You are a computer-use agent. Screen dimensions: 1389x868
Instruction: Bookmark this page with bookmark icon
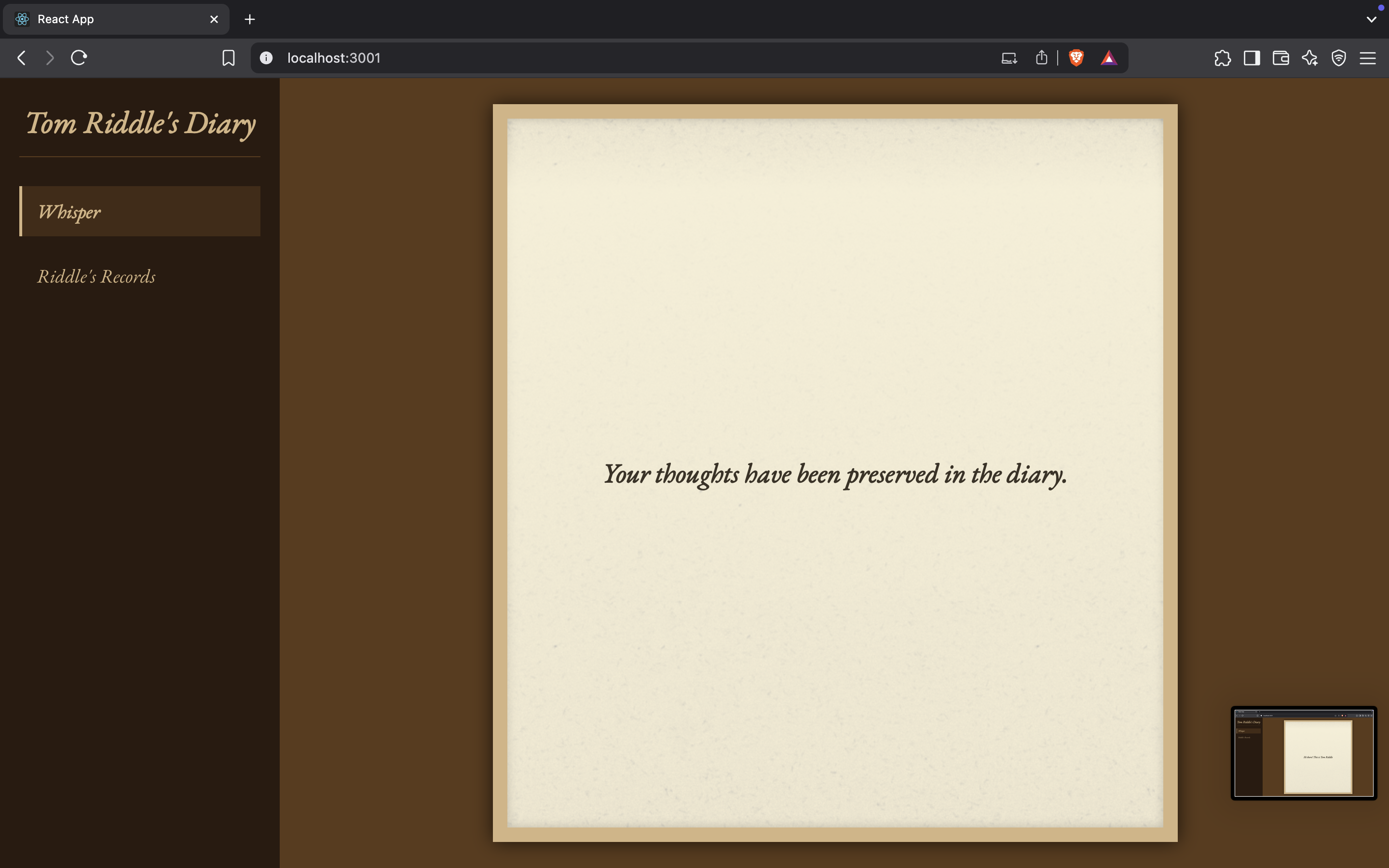[229, 58]
